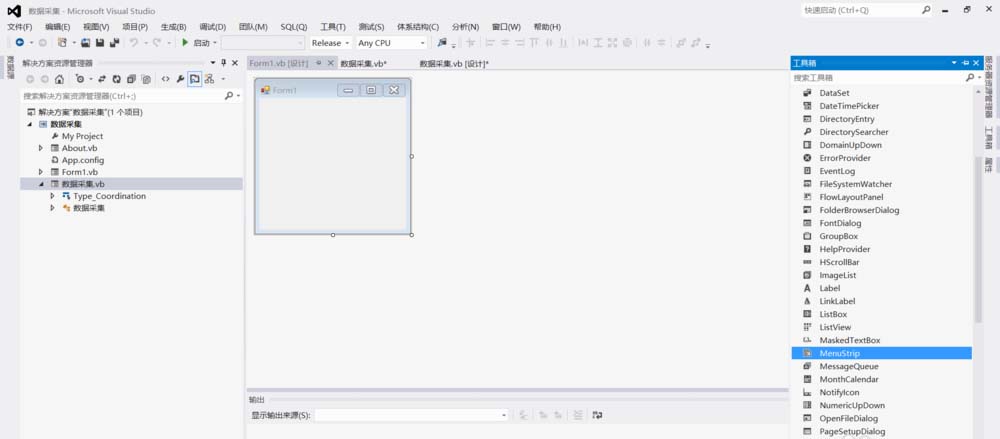Expand the Form1.vb tree node
The height and width of the screenshot is (439, 1000).
pos(41,172)
